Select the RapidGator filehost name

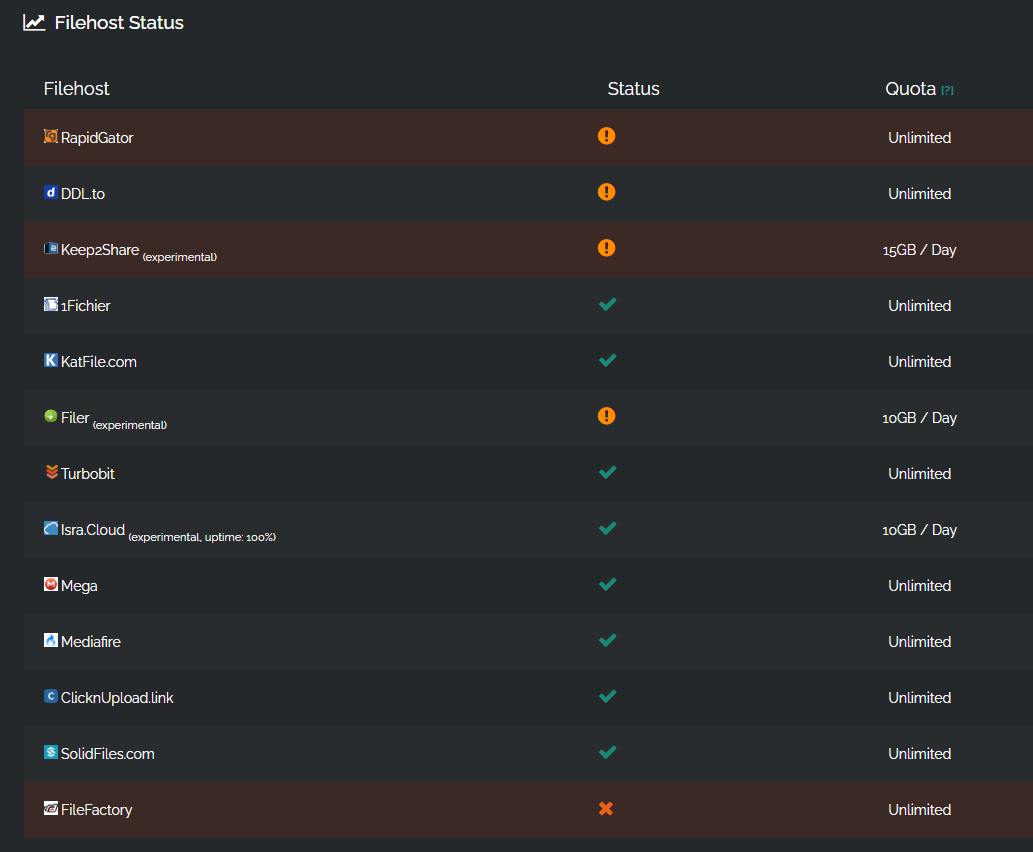[97, 138]
